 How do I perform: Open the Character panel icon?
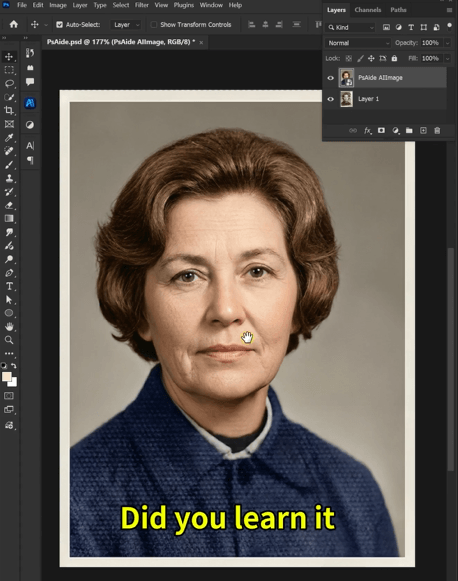[30, 146]
